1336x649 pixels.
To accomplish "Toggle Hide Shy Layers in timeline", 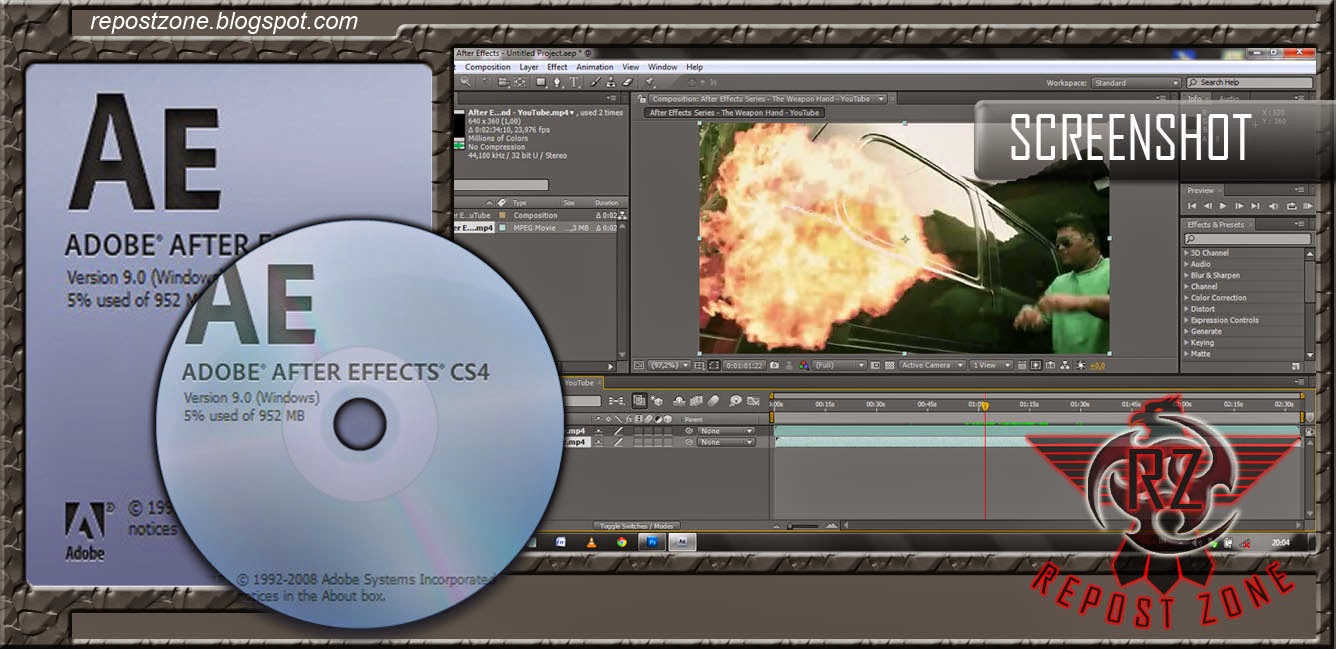I will 677,401.
